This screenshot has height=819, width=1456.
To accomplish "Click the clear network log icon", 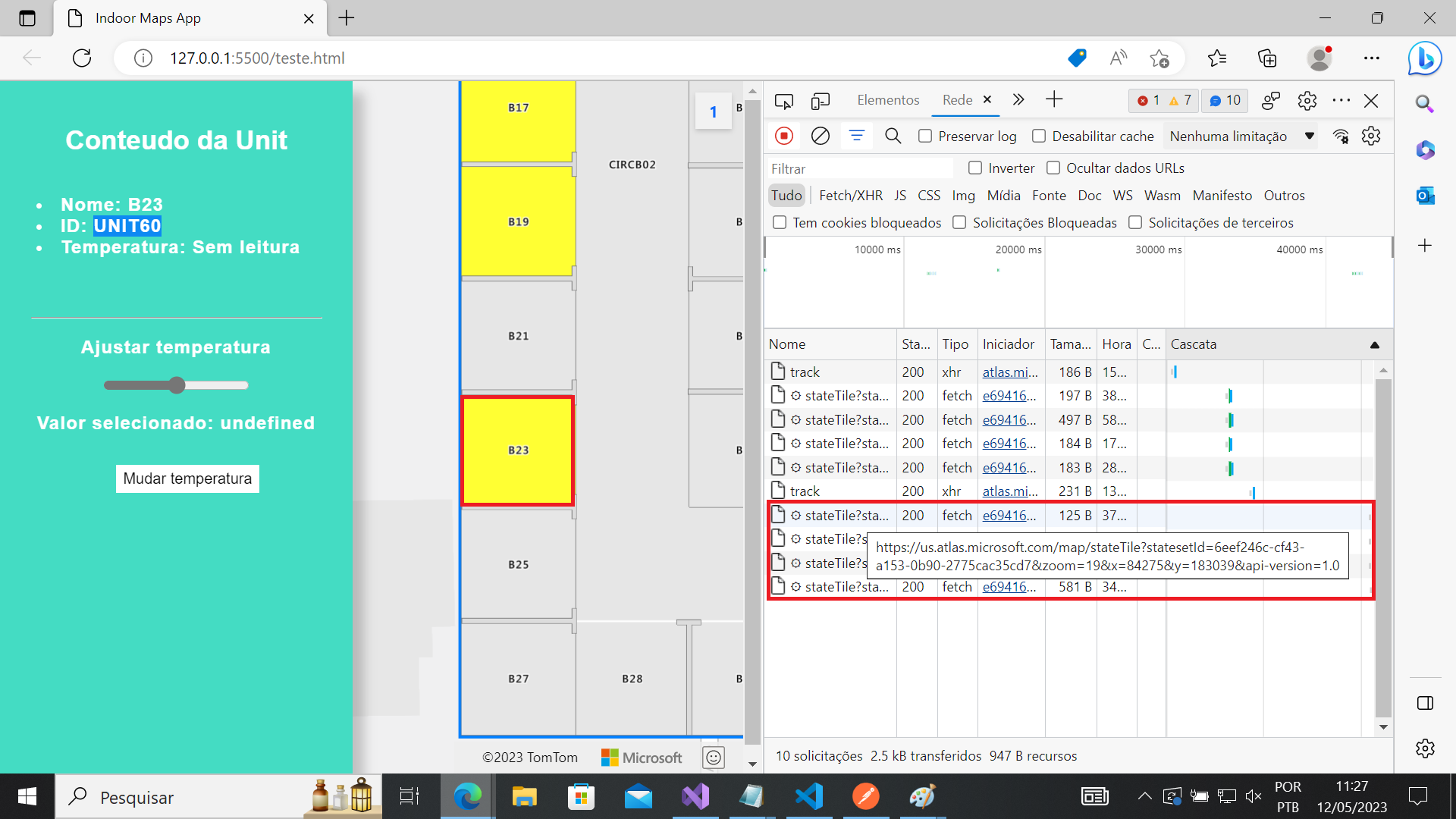I will click(x=820, y=136).
